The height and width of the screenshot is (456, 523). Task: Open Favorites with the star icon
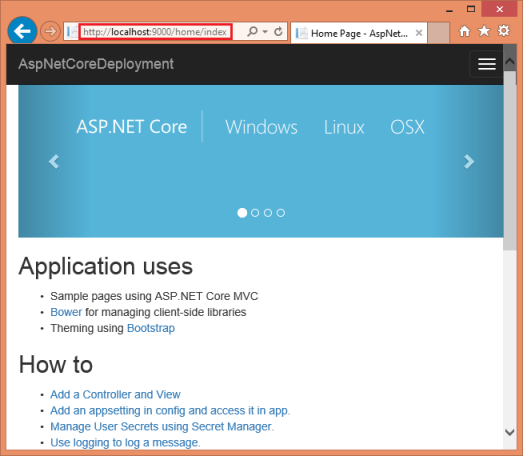[484, 31]
